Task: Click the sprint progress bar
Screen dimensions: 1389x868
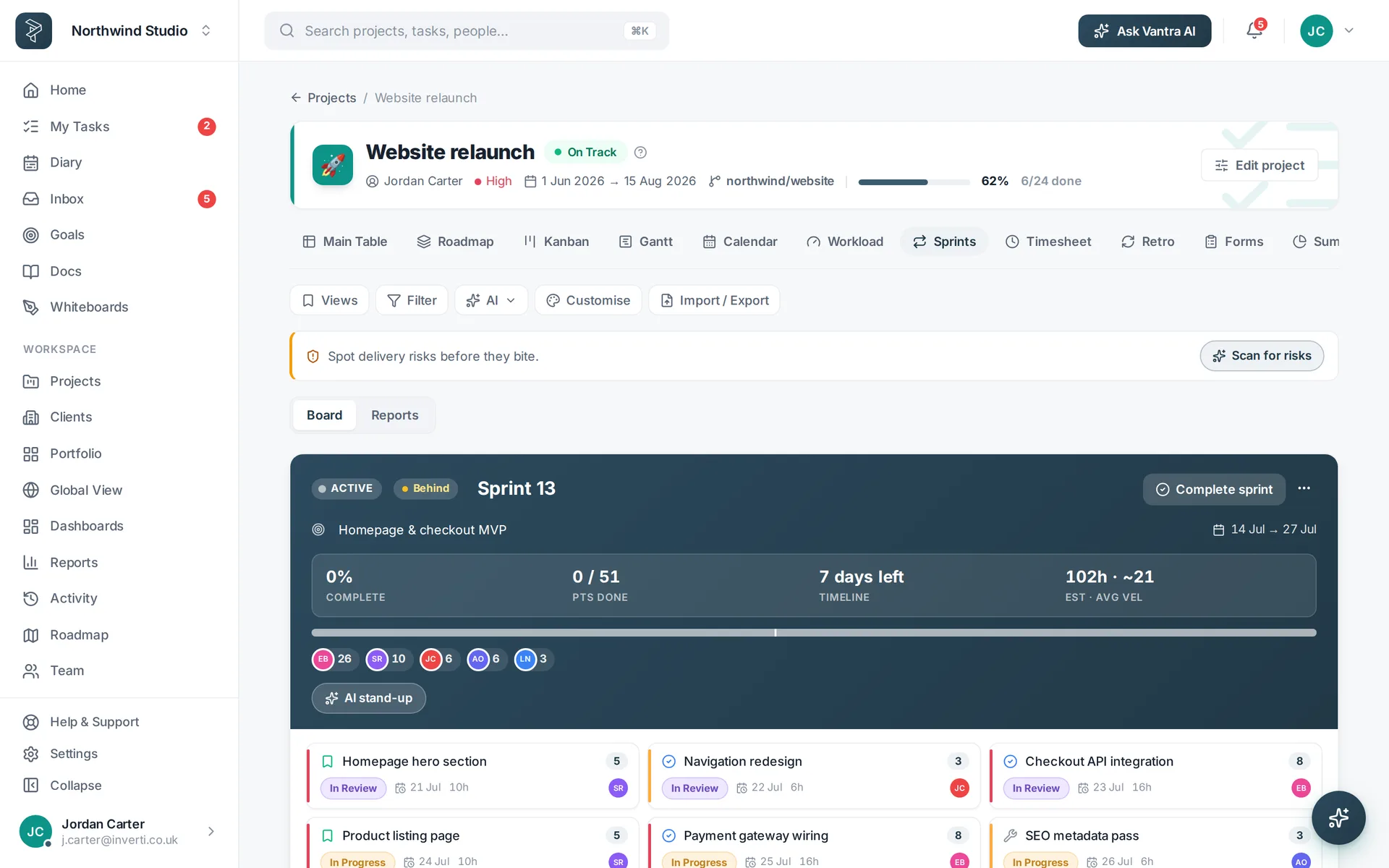Action: 813,633
